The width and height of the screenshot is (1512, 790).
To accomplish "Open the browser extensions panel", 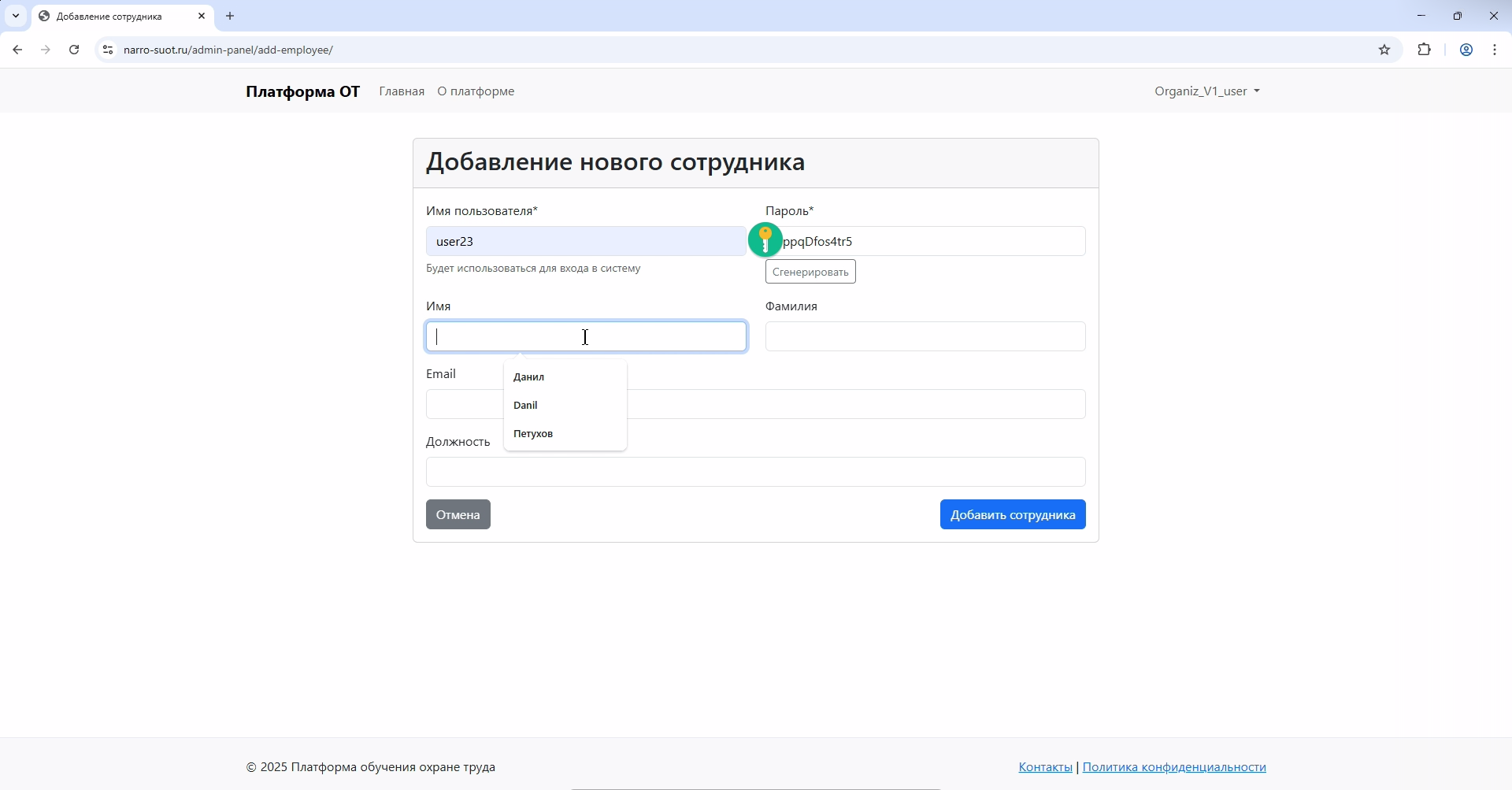I will click(1425, 49).
